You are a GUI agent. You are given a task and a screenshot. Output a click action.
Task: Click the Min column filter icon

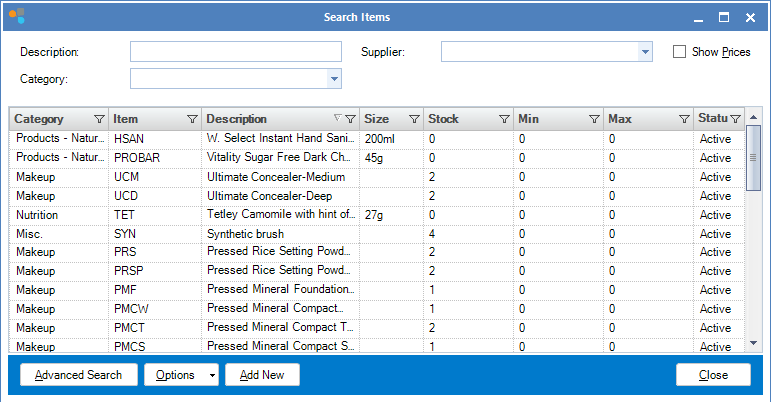pos(594,119)
